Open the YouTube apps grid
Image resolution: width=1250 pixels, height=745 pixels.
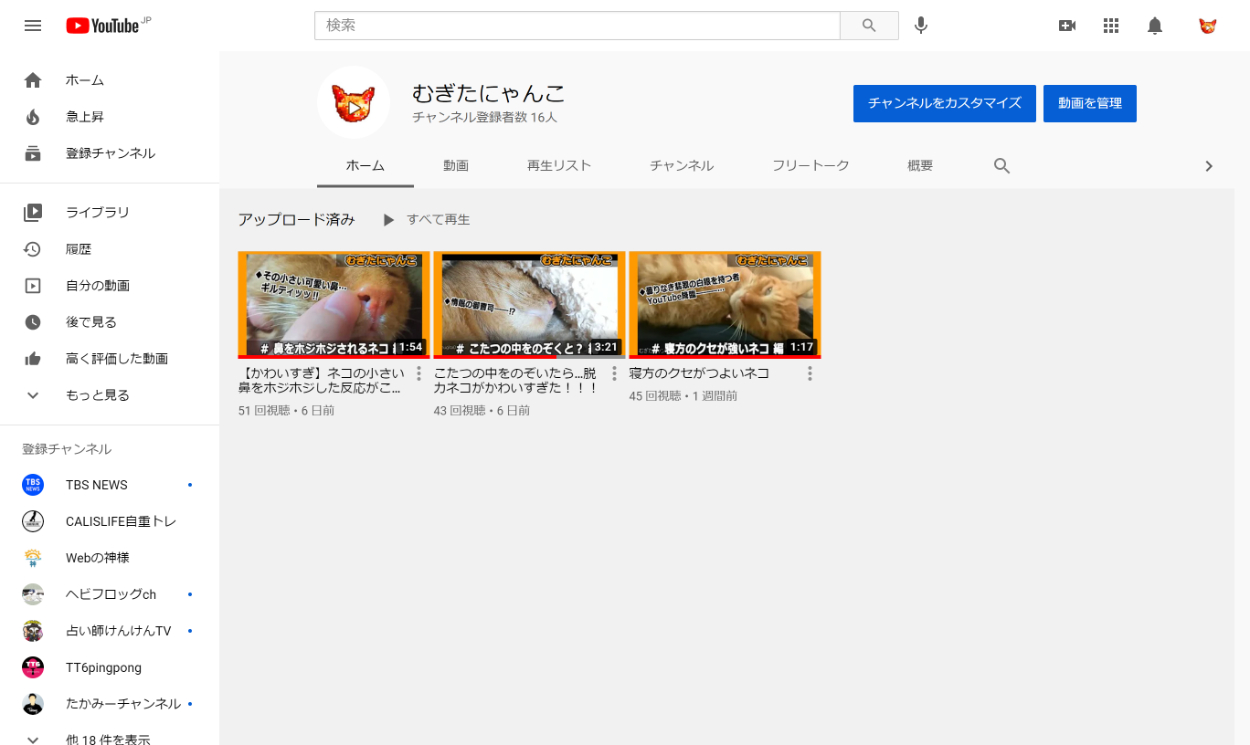[x=1111, y=26]
